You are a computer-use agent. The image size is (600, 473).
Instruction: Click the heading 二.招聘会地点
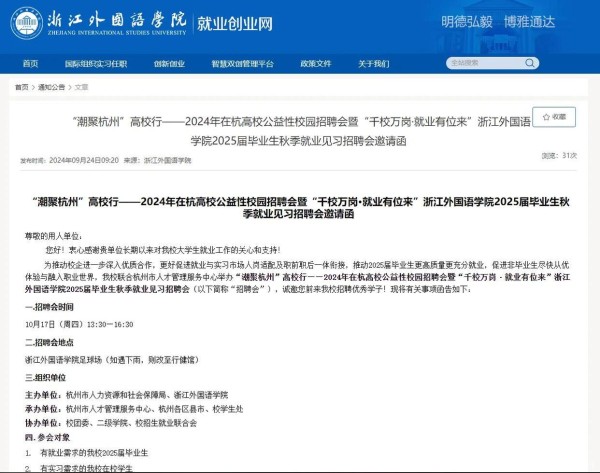coord(49,342)
